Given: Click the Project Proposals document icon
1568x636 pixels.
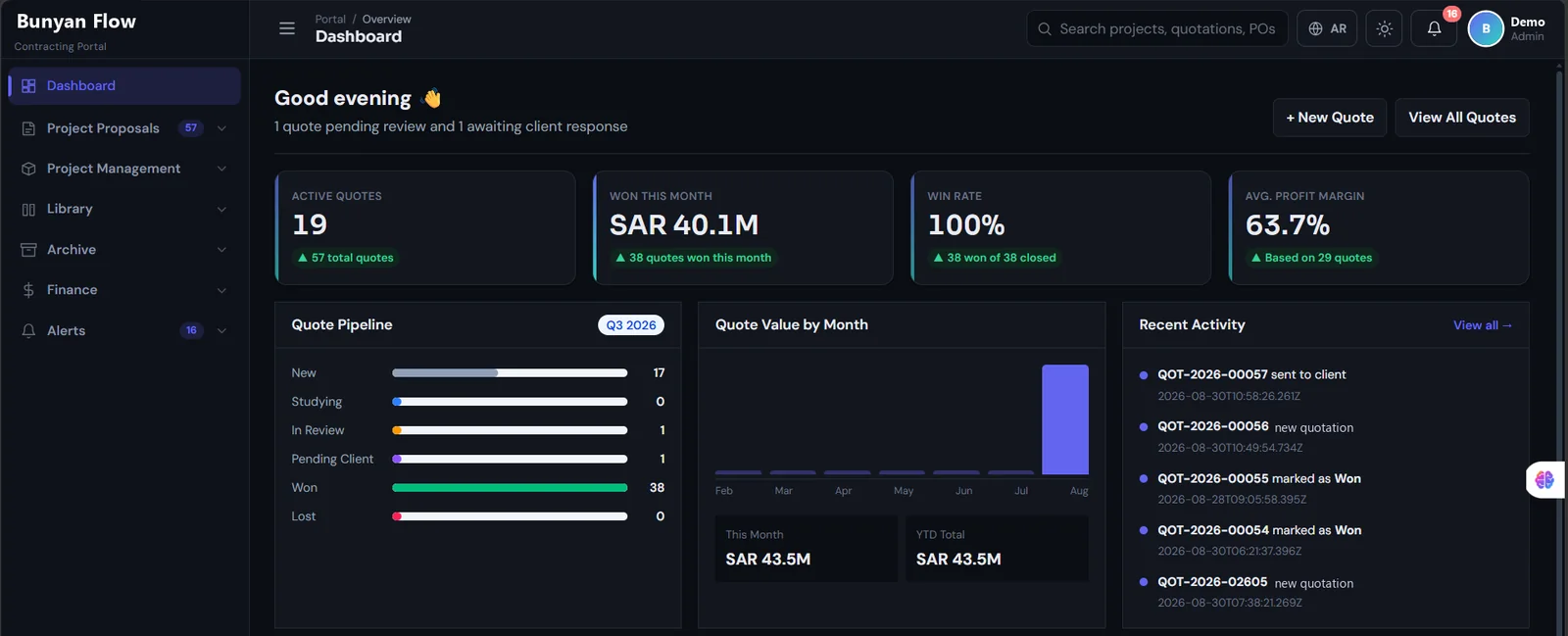Looking at the screenshot, I should 28,128.
